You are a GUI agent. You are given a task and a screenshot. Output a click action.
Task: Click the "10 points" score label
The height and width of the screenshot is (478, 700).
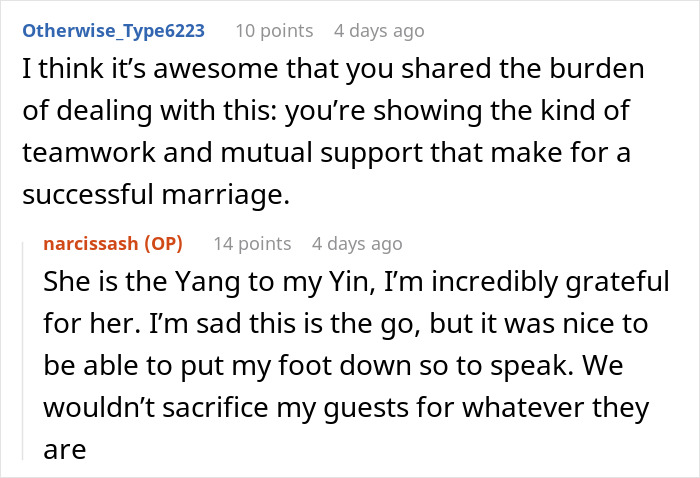click(274, 31)
